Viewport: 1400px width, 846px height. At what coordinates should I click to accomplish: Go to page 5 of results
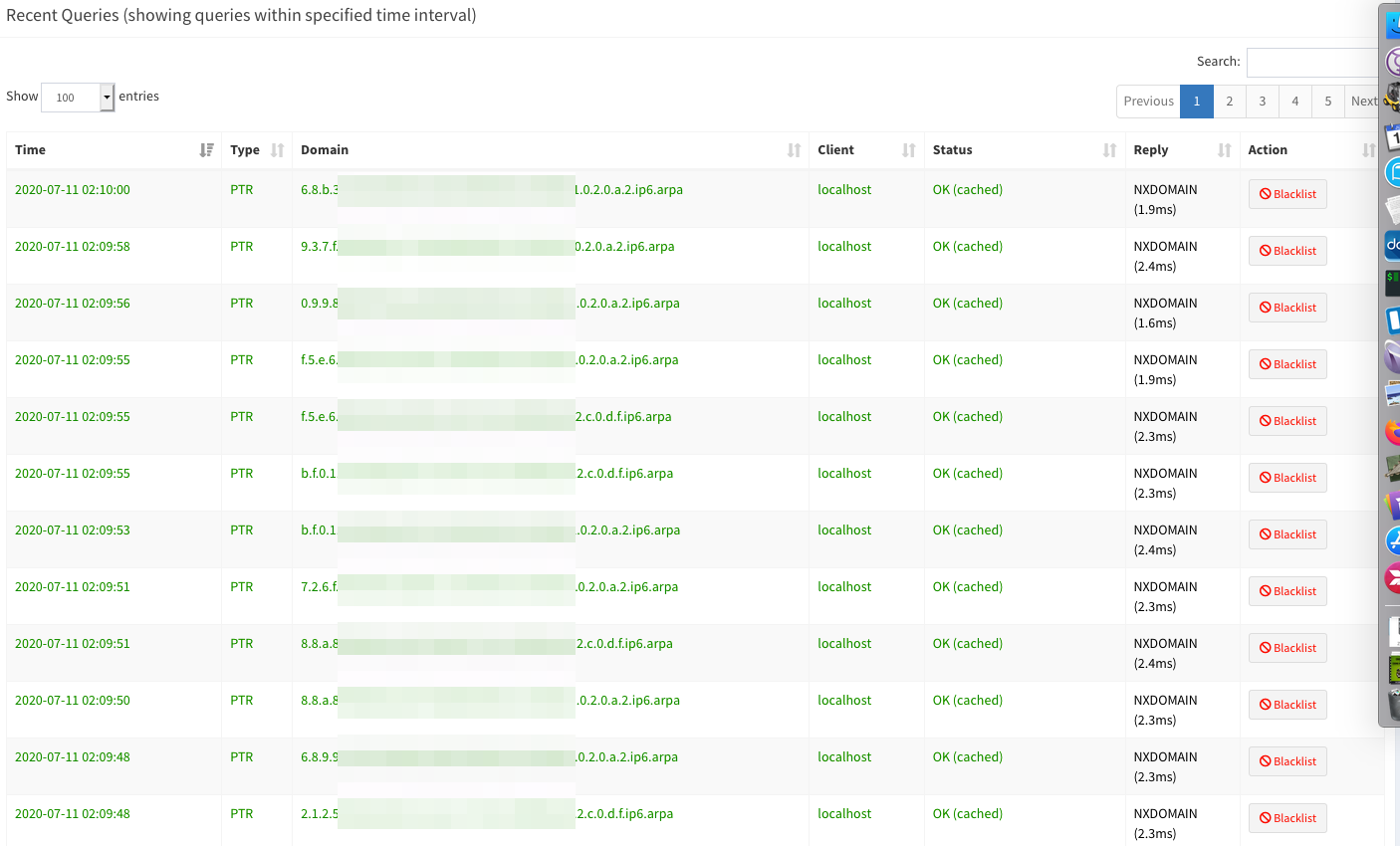point(1327,101)
